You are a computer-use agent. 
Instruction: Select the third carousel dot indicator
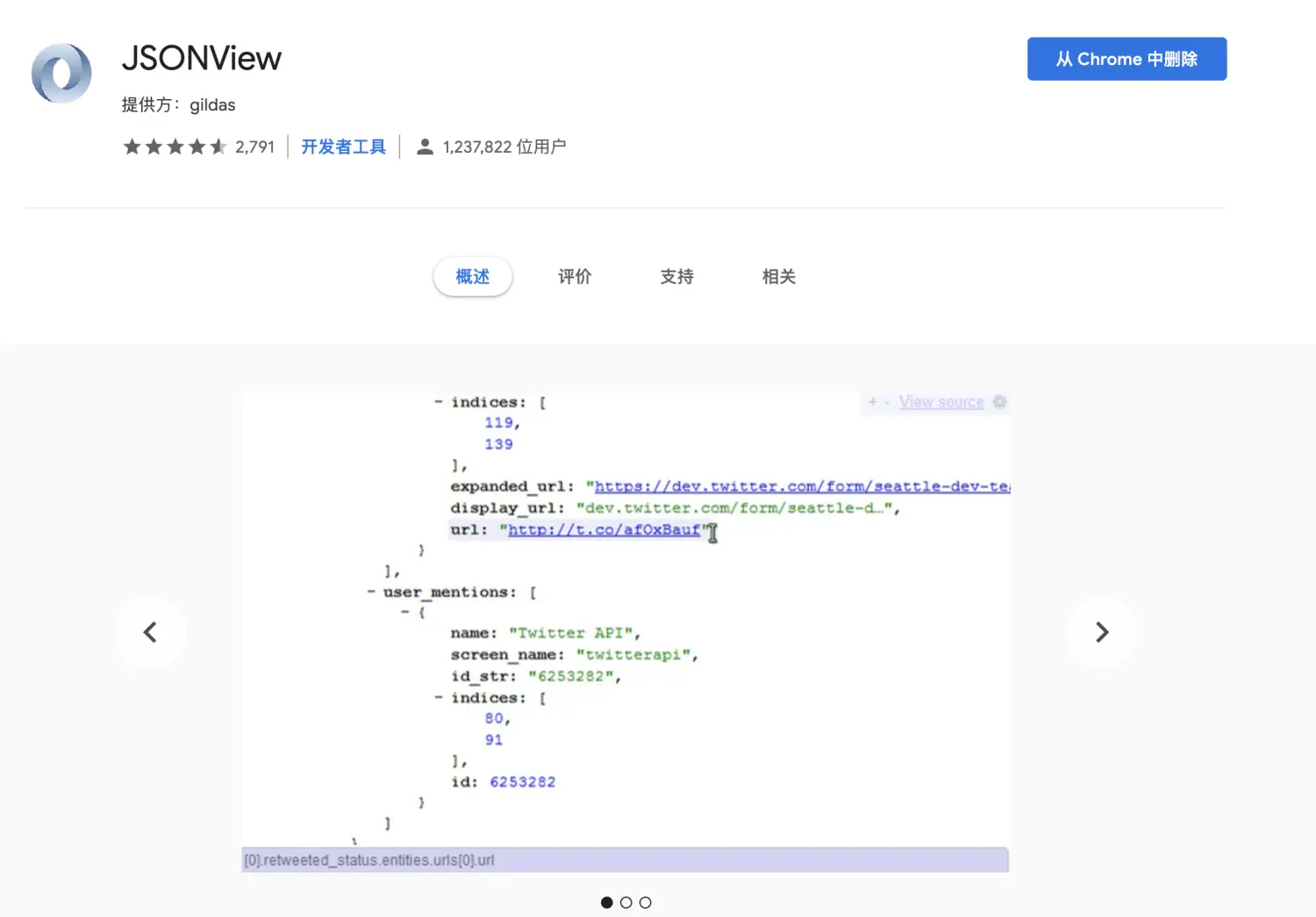[645, 902]
